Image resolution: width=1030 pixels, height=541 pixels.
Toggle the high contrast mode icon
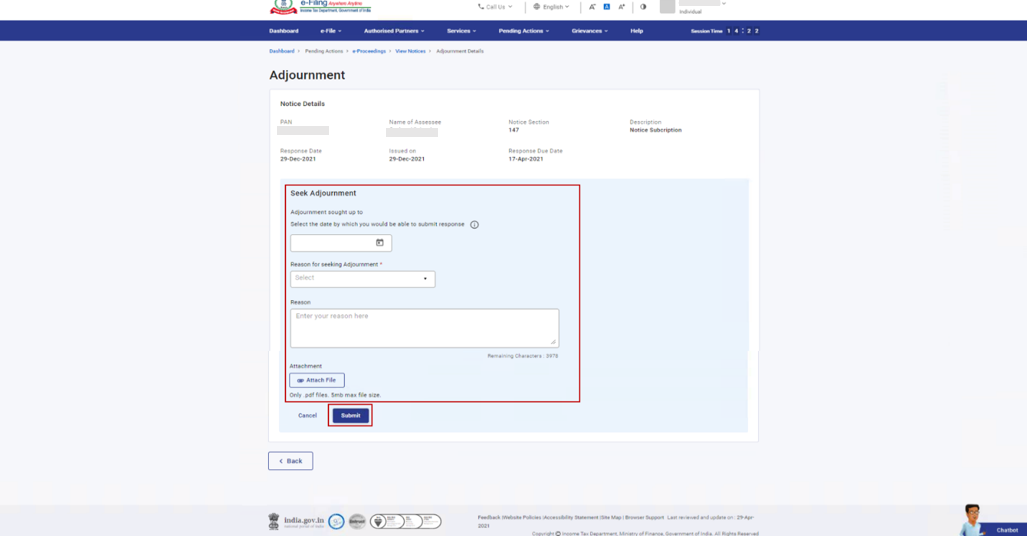point(644,7)
